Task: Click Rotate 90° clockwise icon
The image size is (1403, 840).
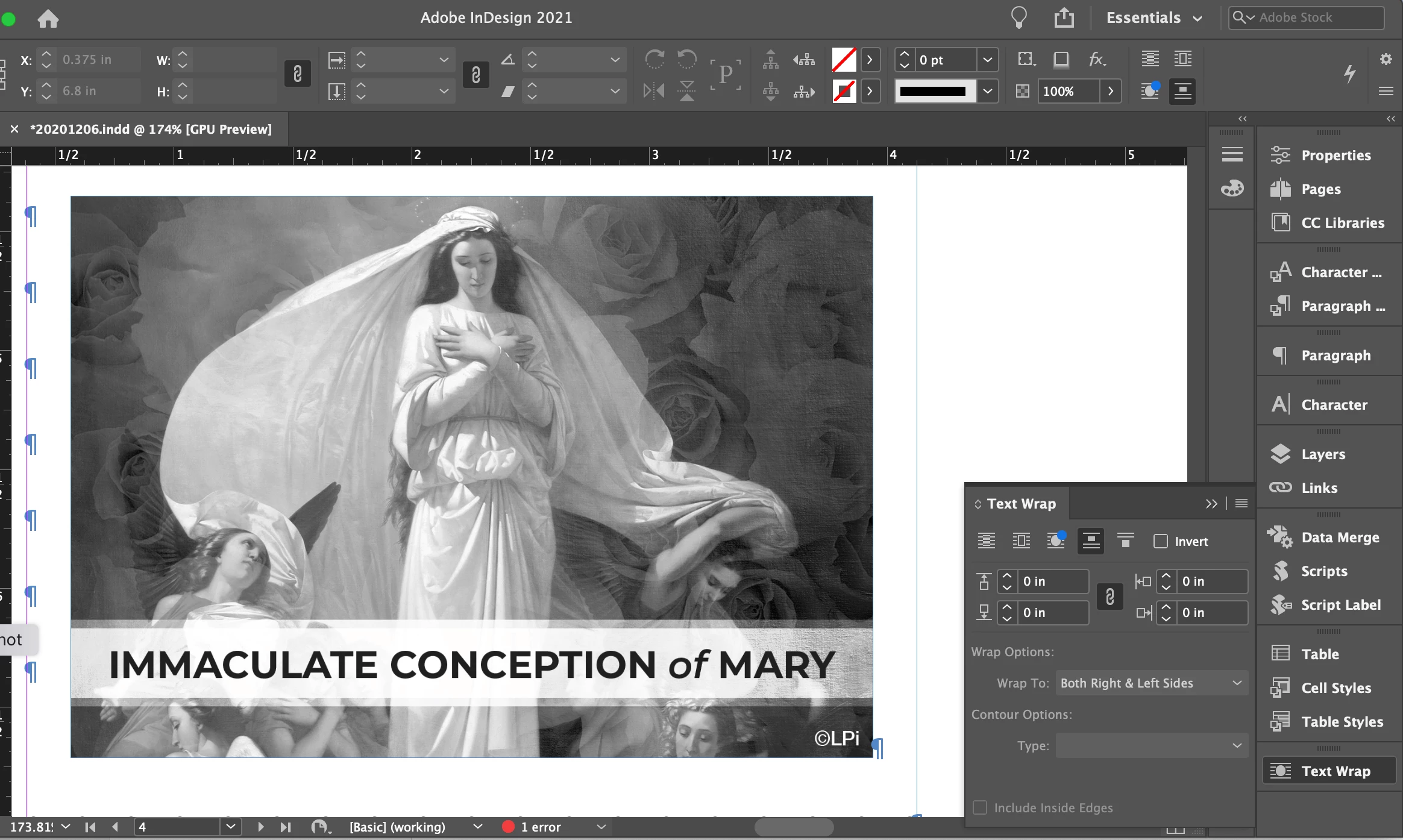Action: [x=654, y=59]
